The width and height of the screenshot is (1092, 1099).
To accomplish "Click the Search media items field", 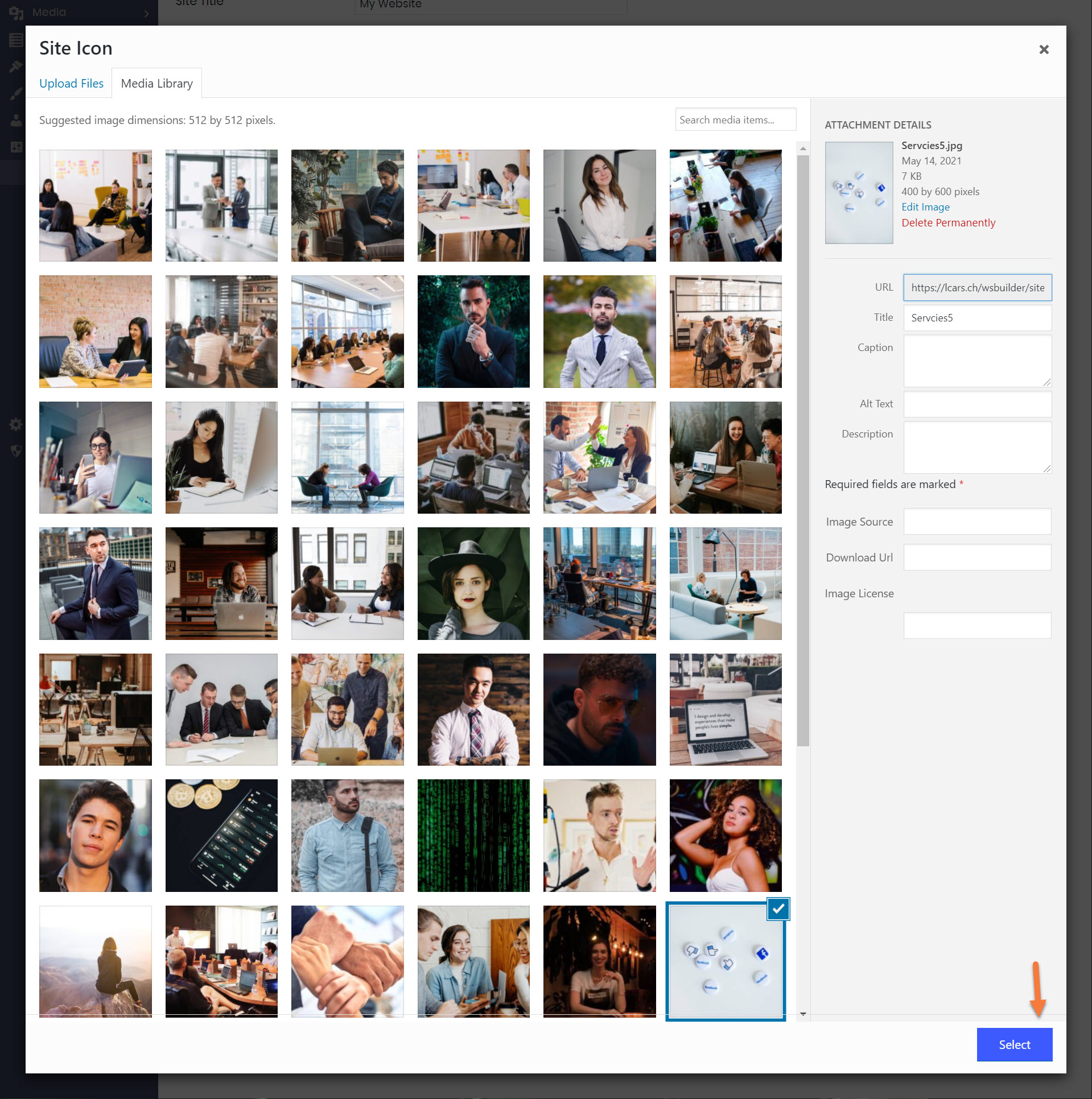I will [735, 120].
